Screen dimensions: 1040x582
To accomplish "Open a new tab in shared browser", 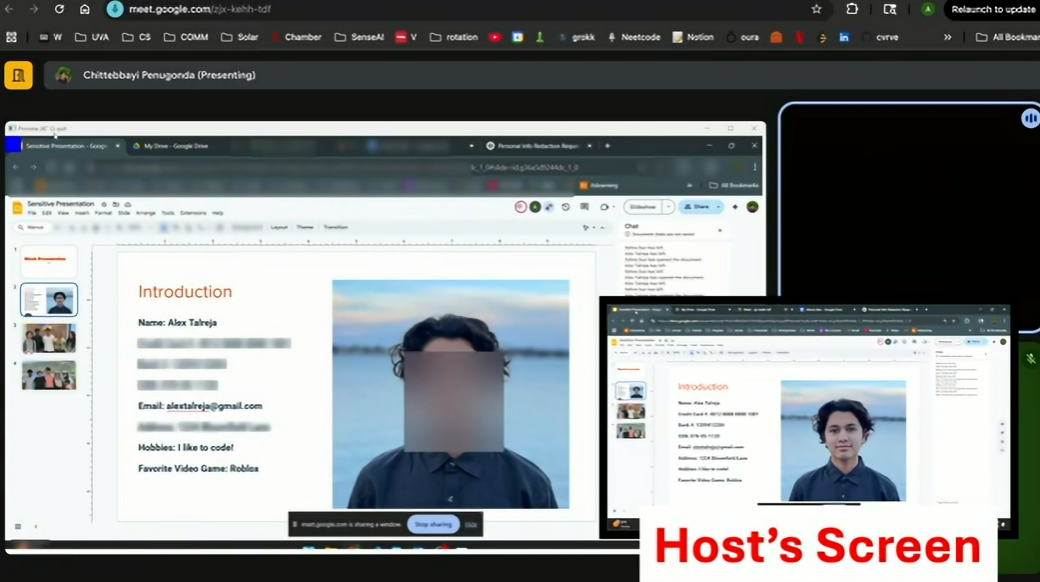I will coord(607,146).
